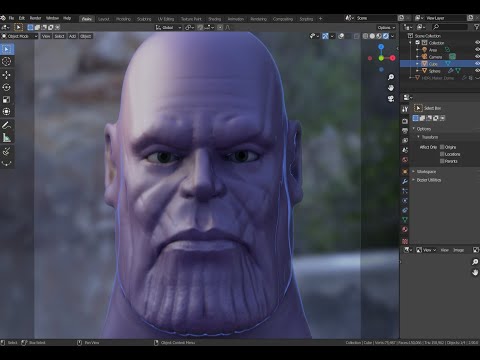This screenshot has width=480, height=360.
Task: Toggle camera view with the camera gizmo icon
Action: (391, 99)
